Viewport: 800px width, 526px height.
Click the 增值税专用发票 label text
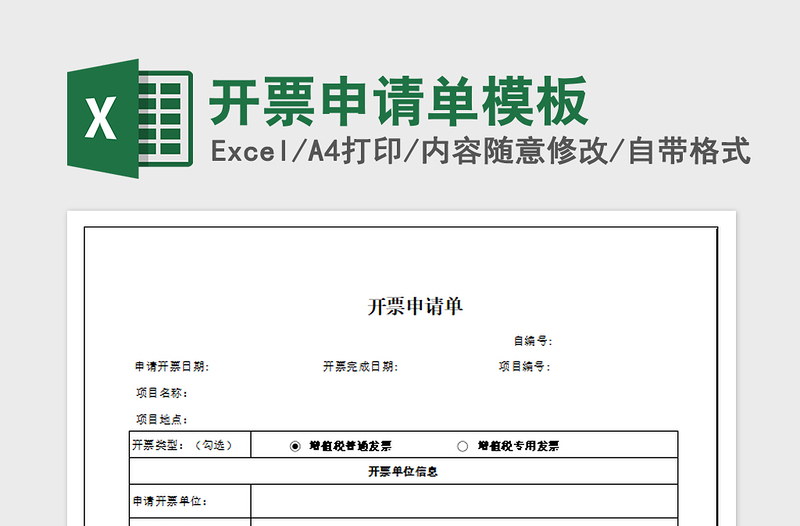pyautogui.click(x=518, y=446)
